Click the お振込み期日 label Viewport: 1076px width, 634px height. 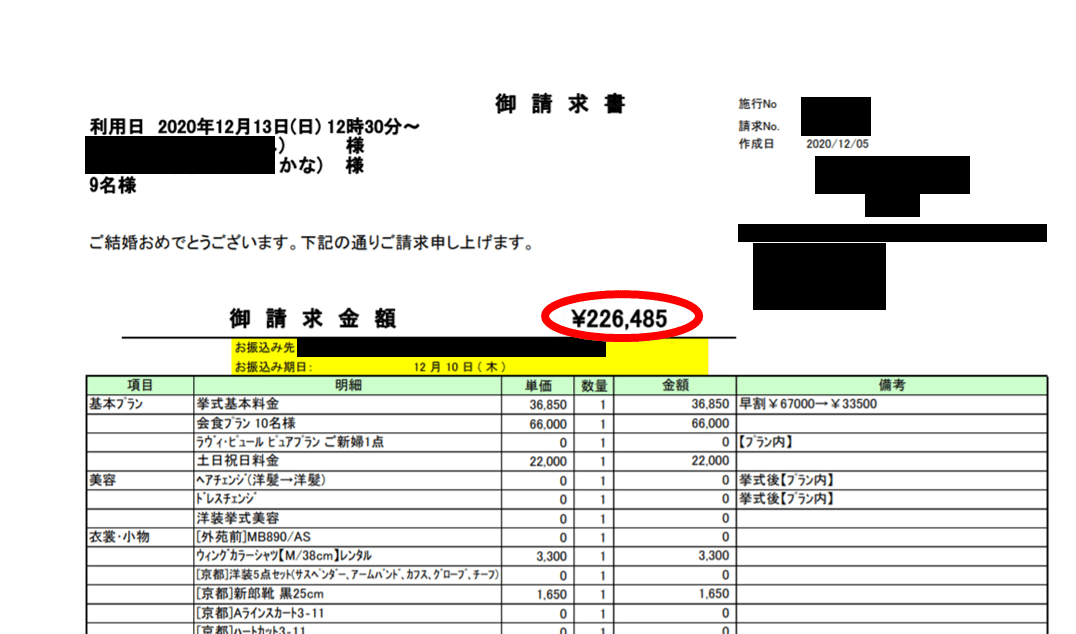pos(273,367)
